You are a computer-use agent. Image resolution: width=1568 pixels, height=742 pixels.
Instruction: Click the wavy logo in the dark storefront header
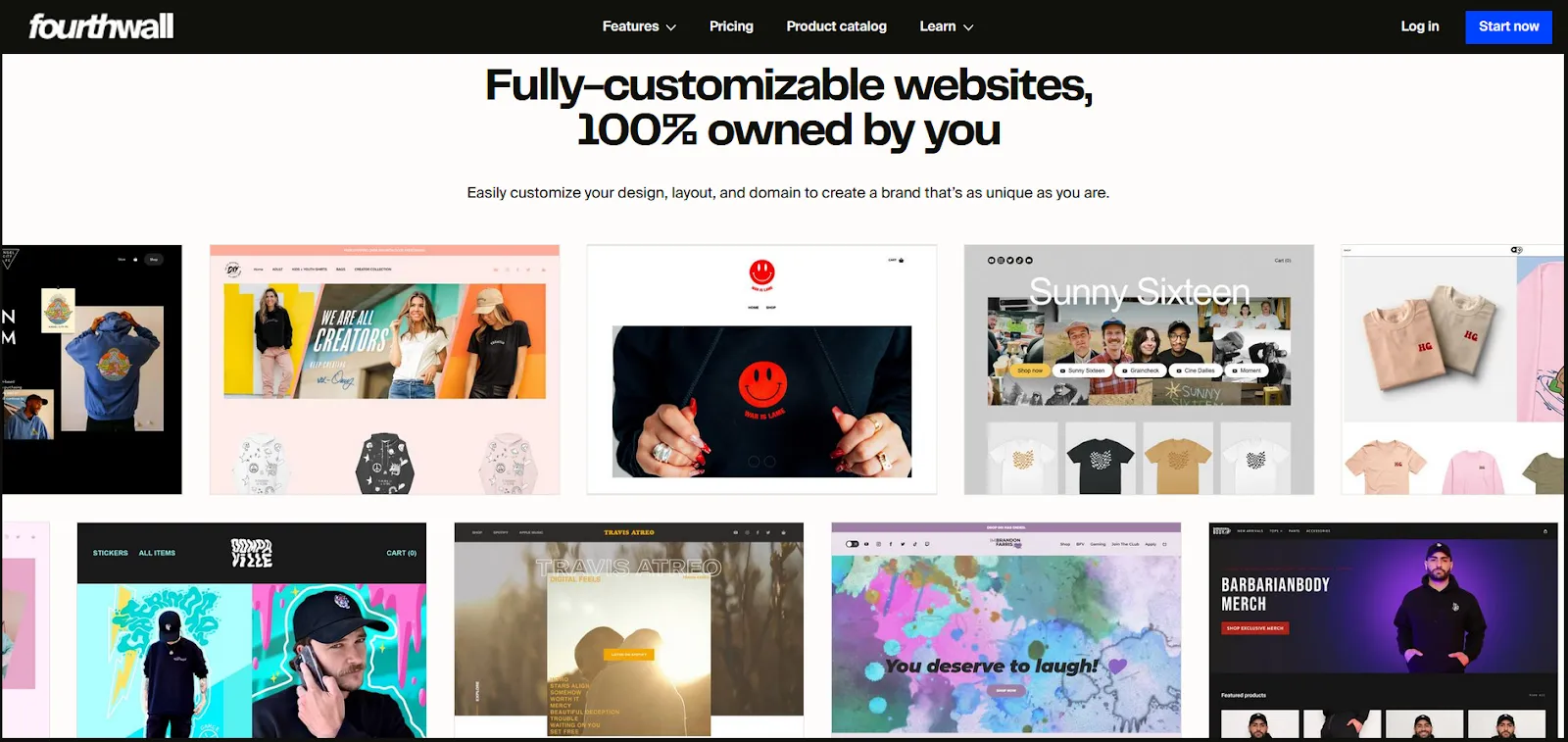(x=252, y=553)
